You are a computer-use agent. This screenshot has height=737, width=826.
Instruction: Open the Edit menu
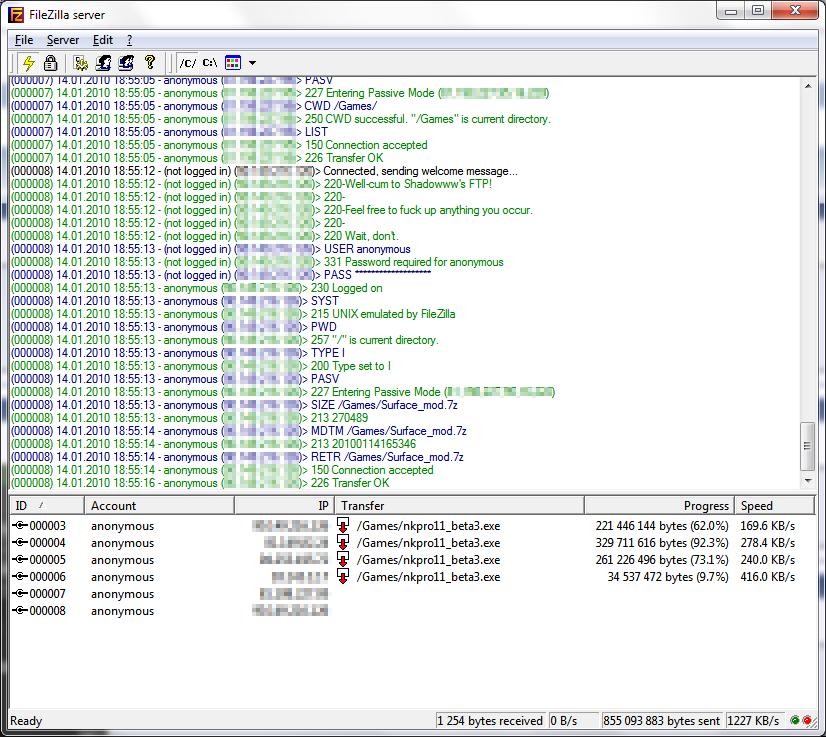point(103,40)
